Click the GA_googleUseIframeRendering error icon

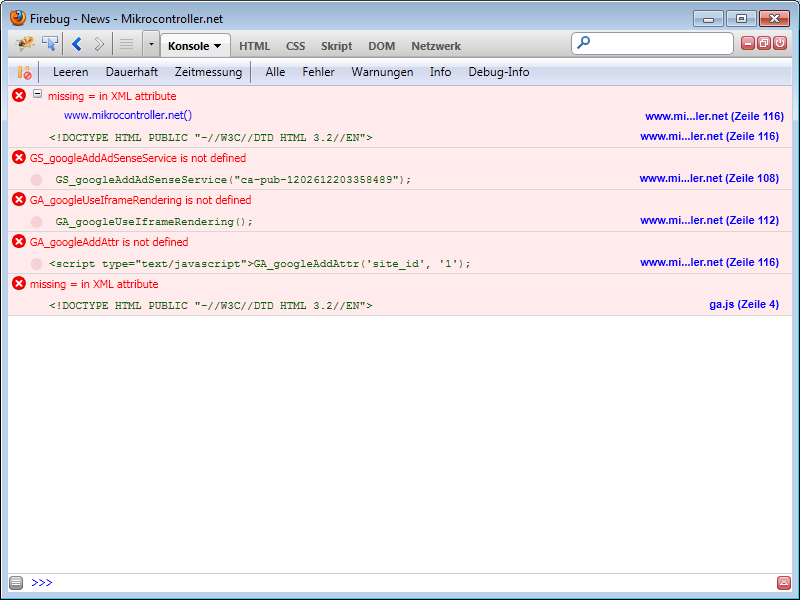(19, 199)
